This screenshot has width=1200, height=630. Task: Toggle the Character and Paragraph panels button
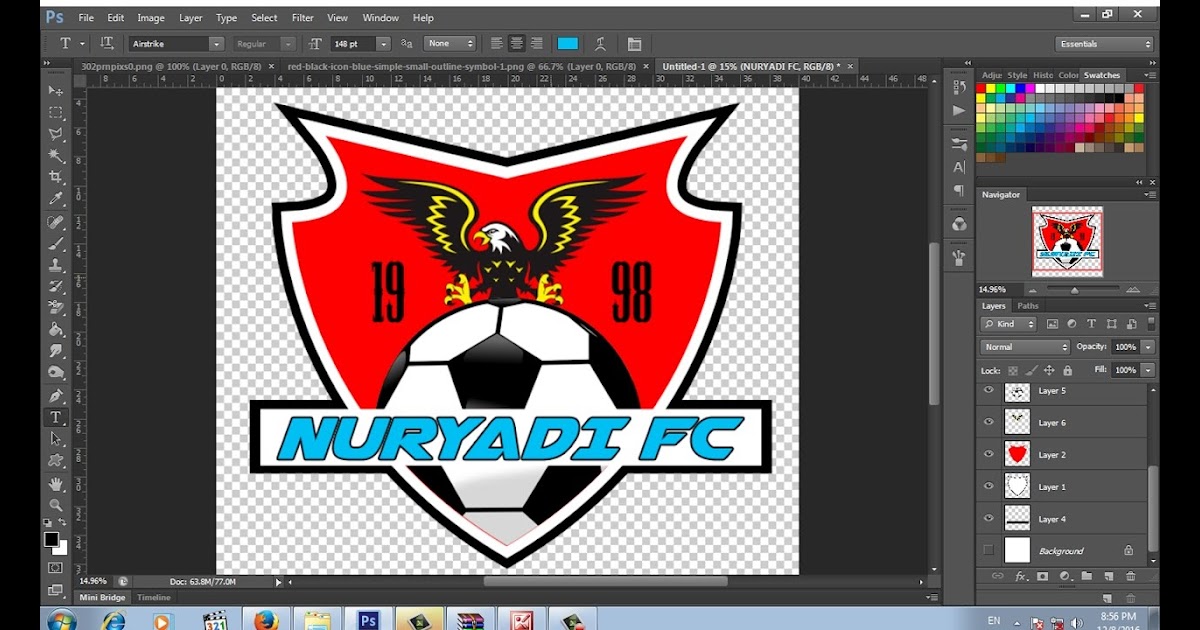click(634, 44)
